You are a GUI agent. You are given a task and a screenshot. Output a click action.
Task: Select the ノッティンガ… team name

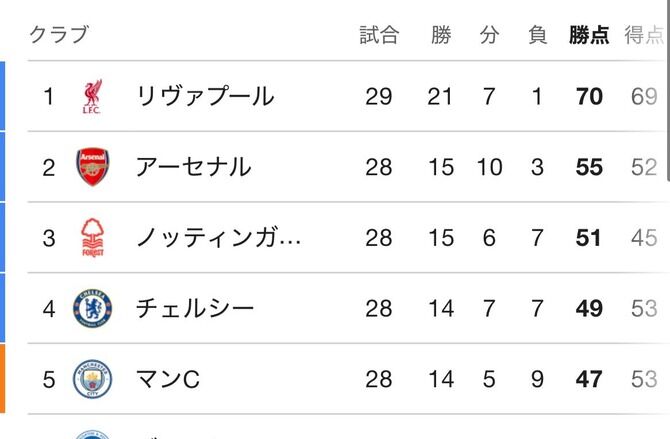[x=218, y=238]
